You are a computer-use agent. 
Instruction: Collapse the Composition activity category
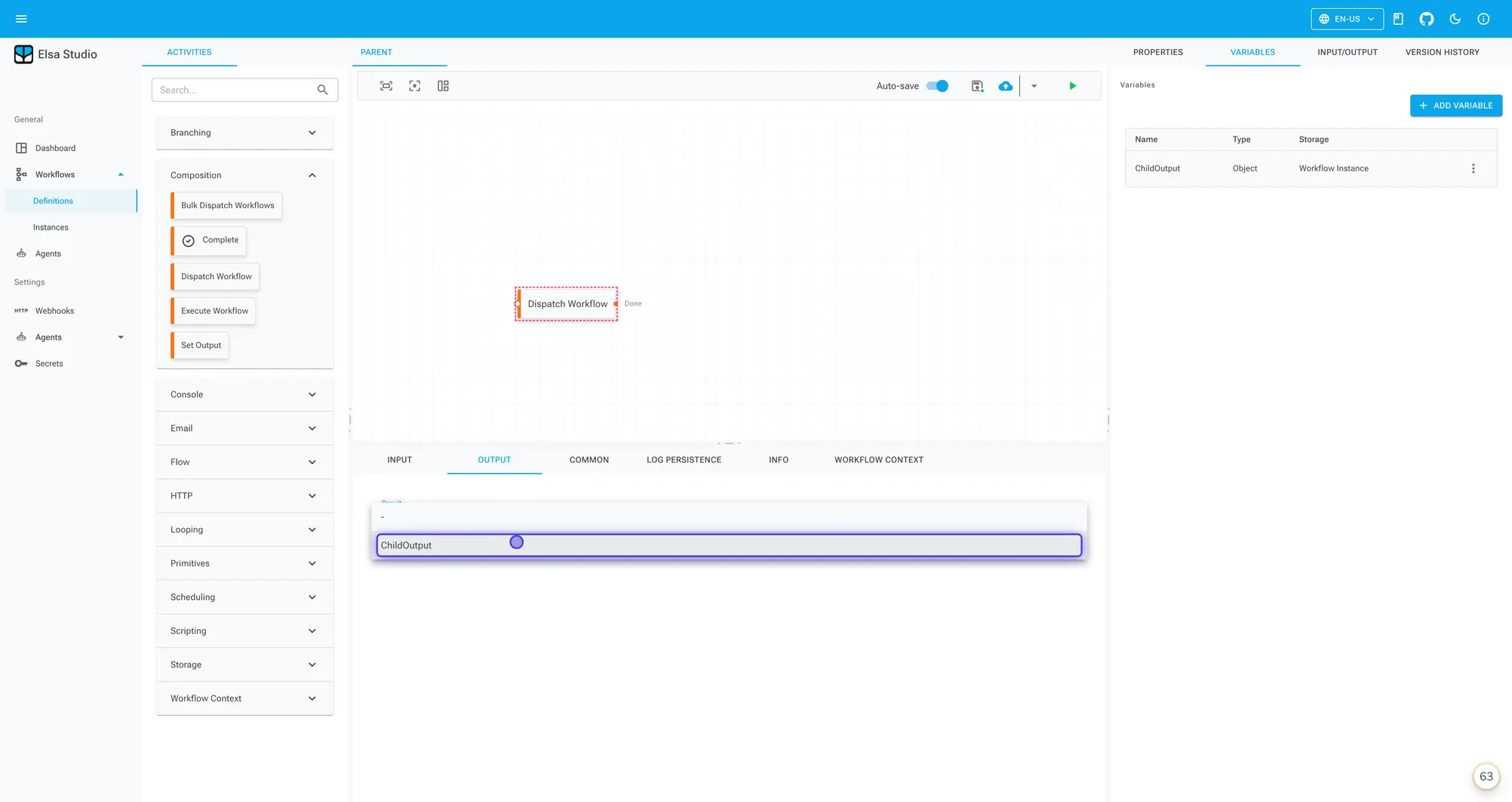pyautogui.click(x=244, y=175)
